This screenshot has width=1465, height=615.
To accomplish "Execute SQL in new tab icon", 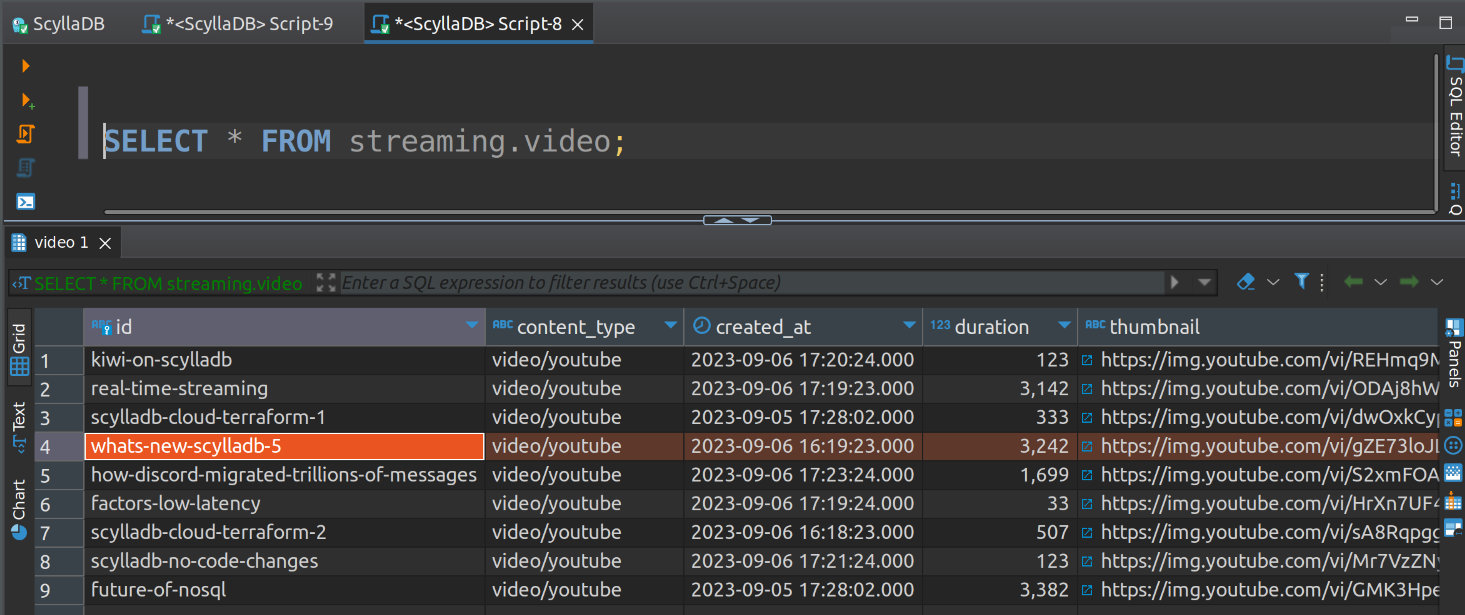I will tap(27, 100).
